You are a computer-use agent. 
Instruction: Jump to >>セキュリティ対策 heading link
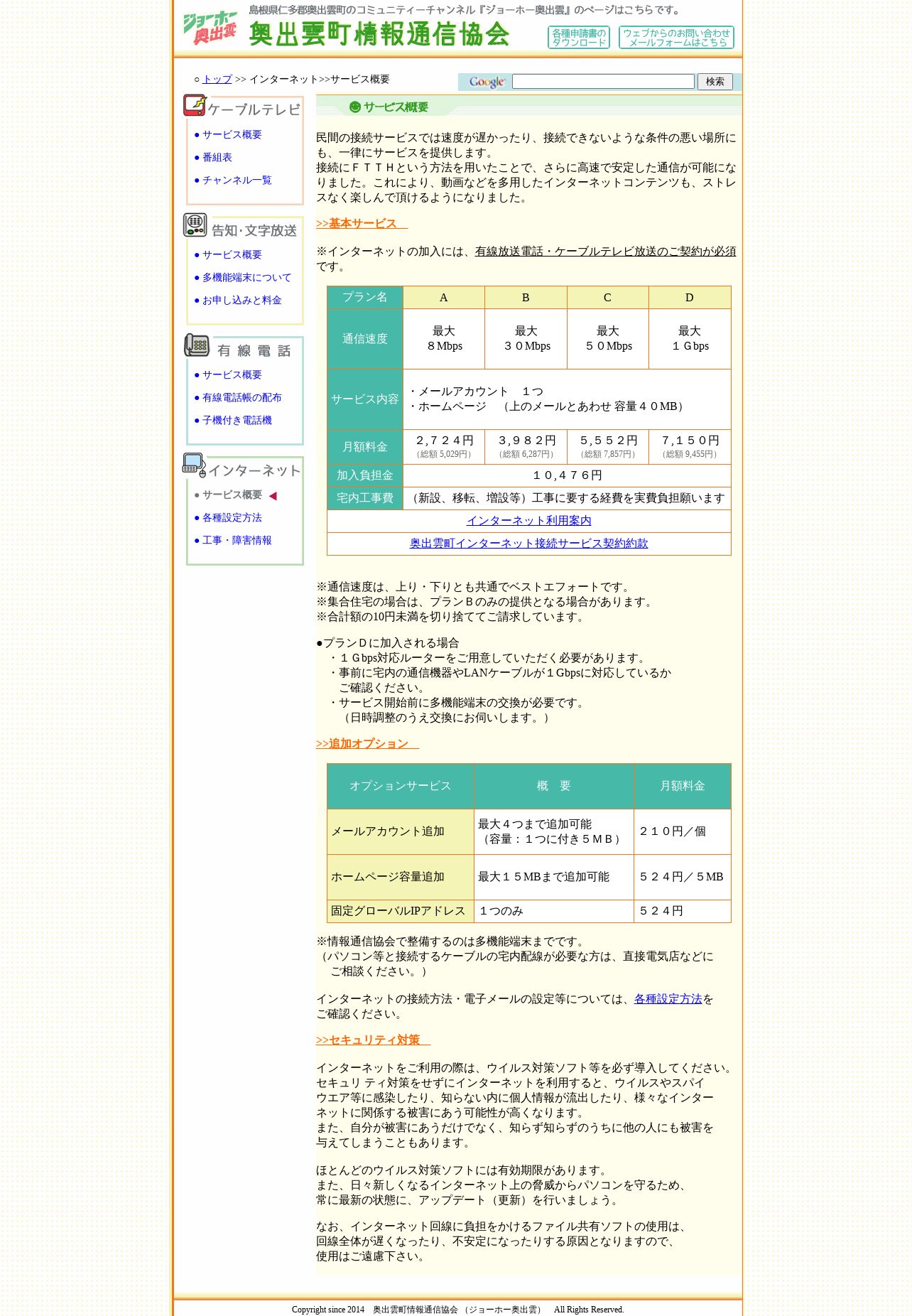373,1040
